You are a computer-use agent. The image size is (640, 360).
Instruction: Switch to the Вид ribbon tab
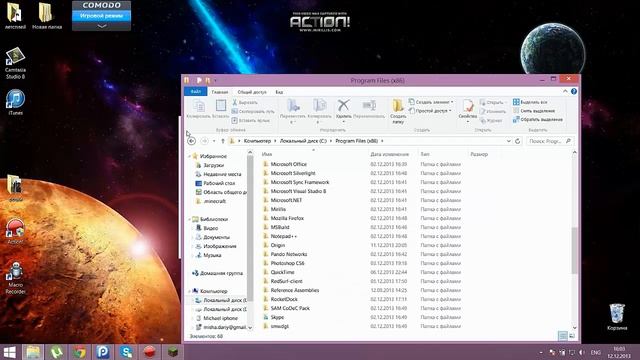pos(279,92)
